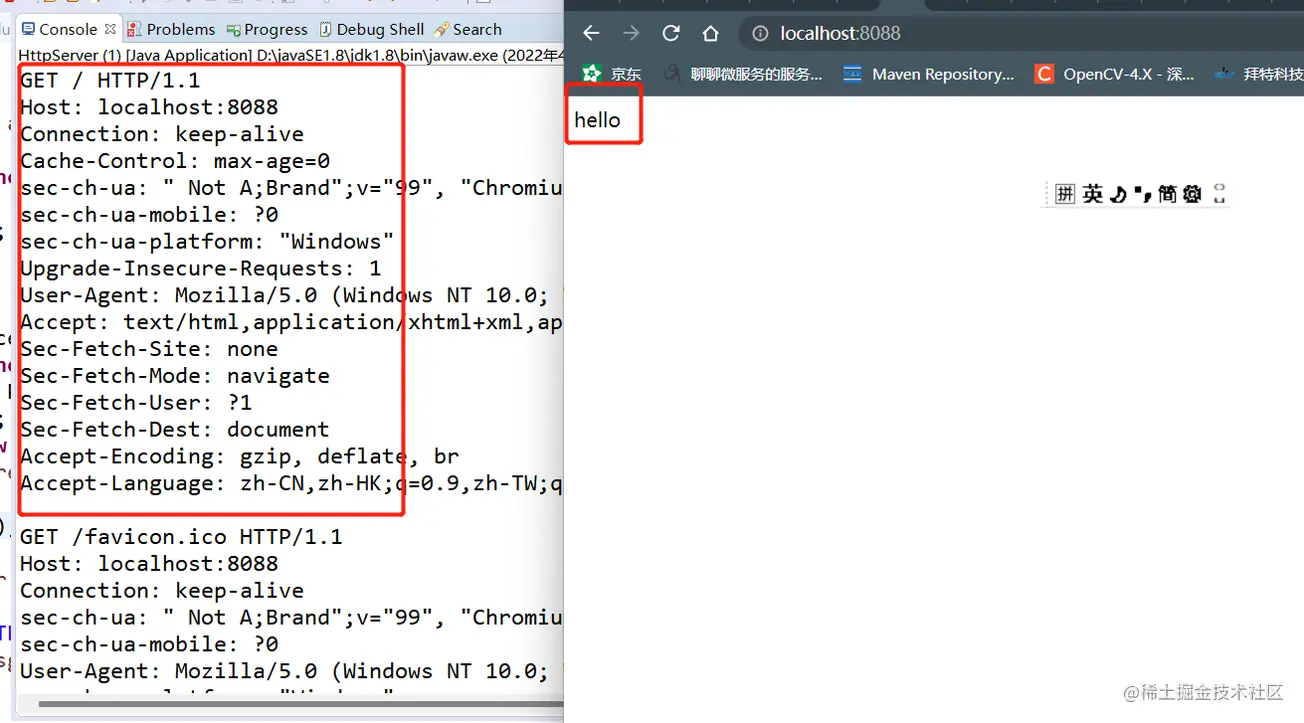The image size is (1304, 723).
Task: Open the browser home page
Action: 710,33
